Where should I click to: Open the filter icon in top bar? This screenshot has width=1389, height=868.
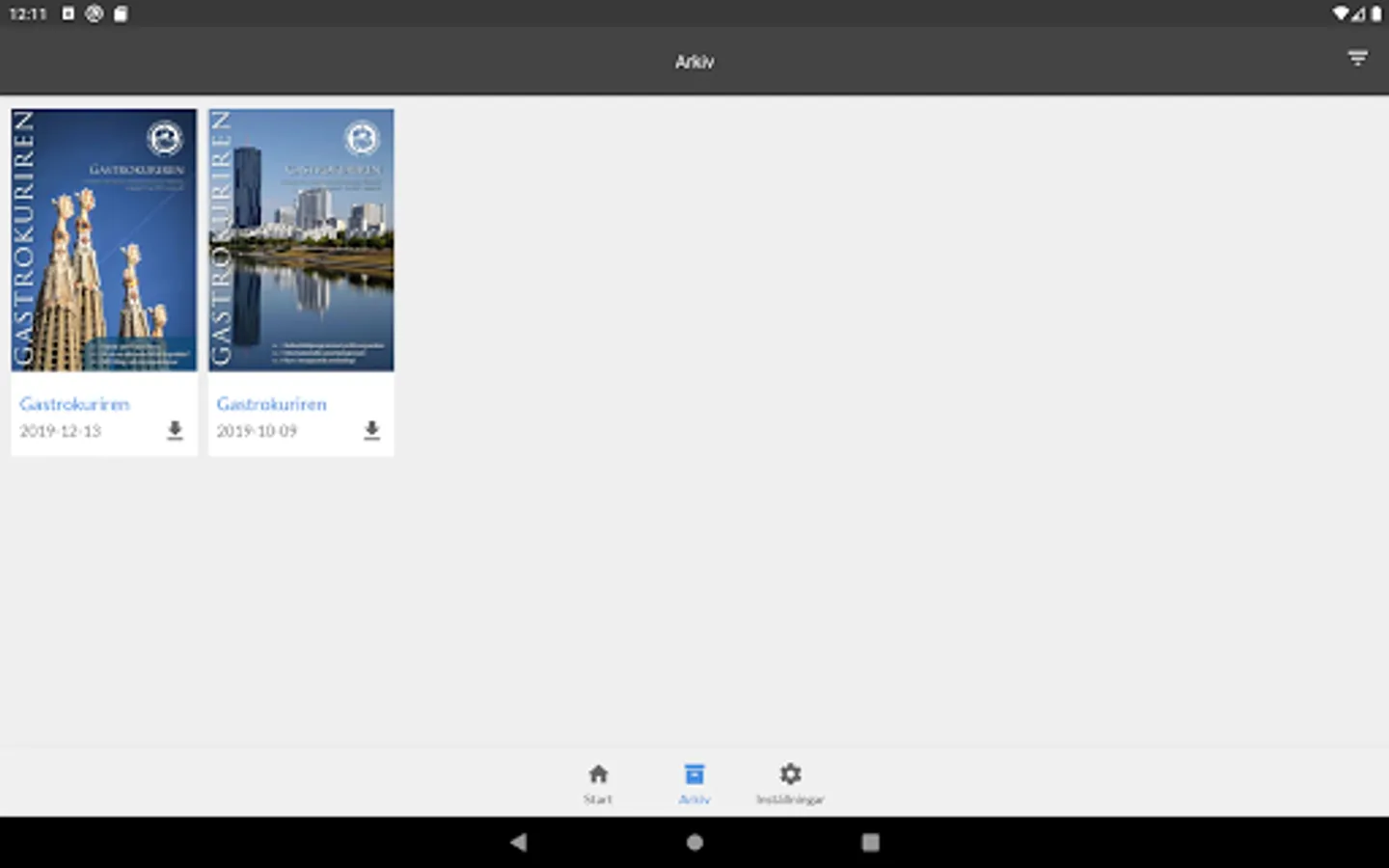(1357, 59)
